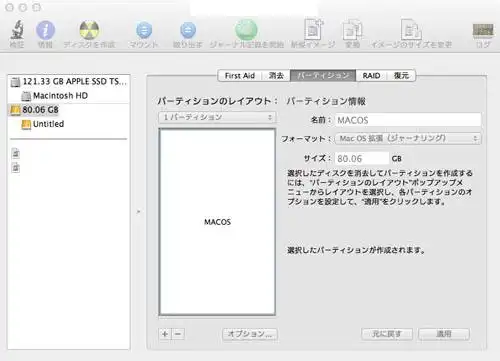Click the Options (オプション...) button
The height and width of the screenshot is (361, 500).
pyautogui.click(x=250, y=334)
